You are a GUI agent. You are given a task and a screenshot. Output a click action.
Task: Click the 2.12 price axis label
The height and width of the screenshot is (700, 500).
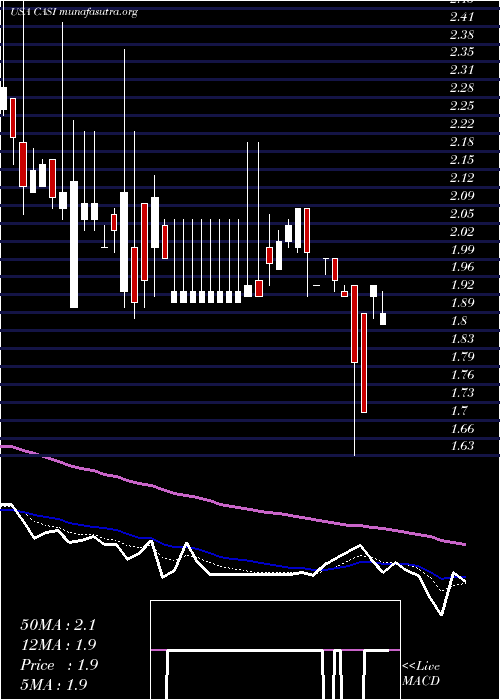pos(462,178)
